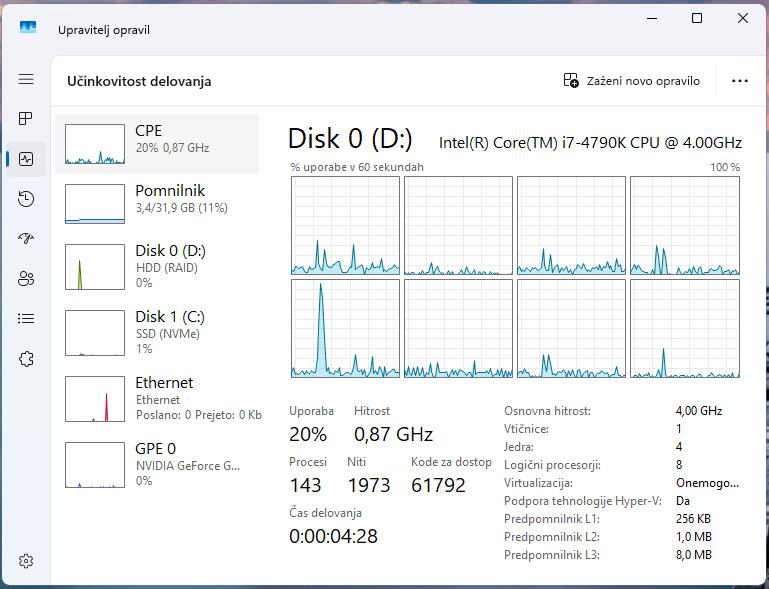Click the Niti count 1973
This screenshot has height=589, width=769.
tap(369, 485)
